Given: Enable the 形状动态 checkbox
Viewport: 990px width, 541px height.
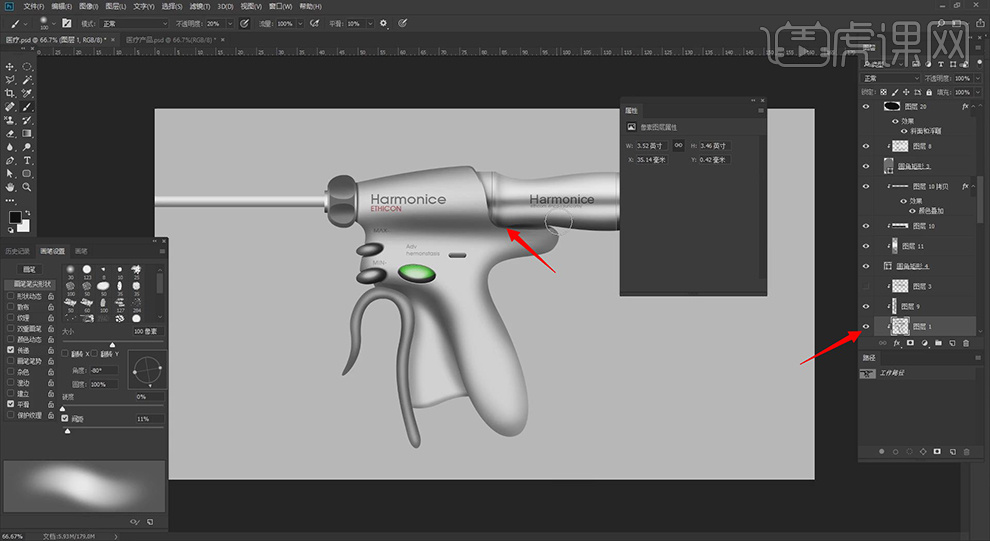Looking at the screenshot, I should tap(11, 296).
